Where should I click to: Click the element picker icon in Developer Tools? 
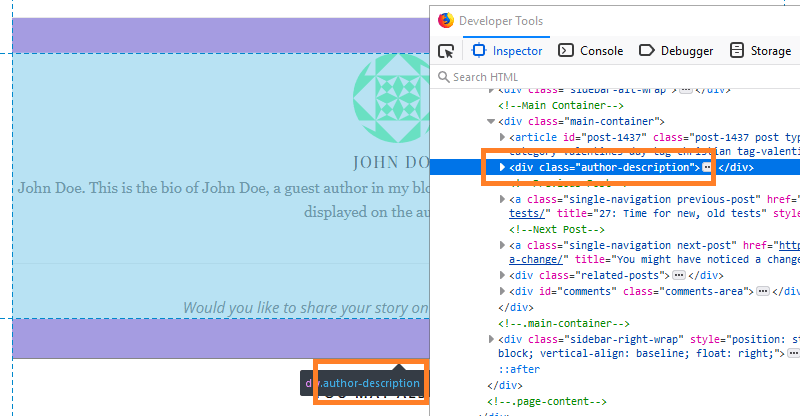[x=446, y=51]
